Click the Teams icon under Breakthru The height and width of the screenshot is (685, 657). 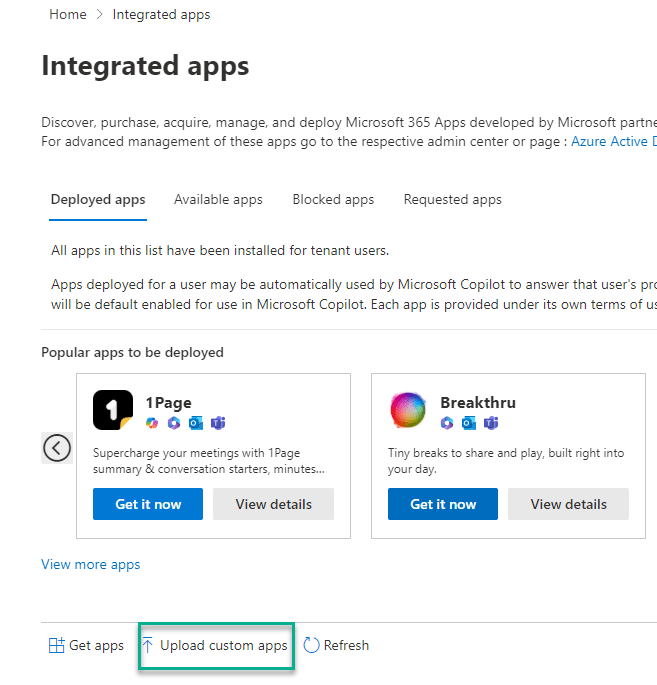(x=491, y=423)
